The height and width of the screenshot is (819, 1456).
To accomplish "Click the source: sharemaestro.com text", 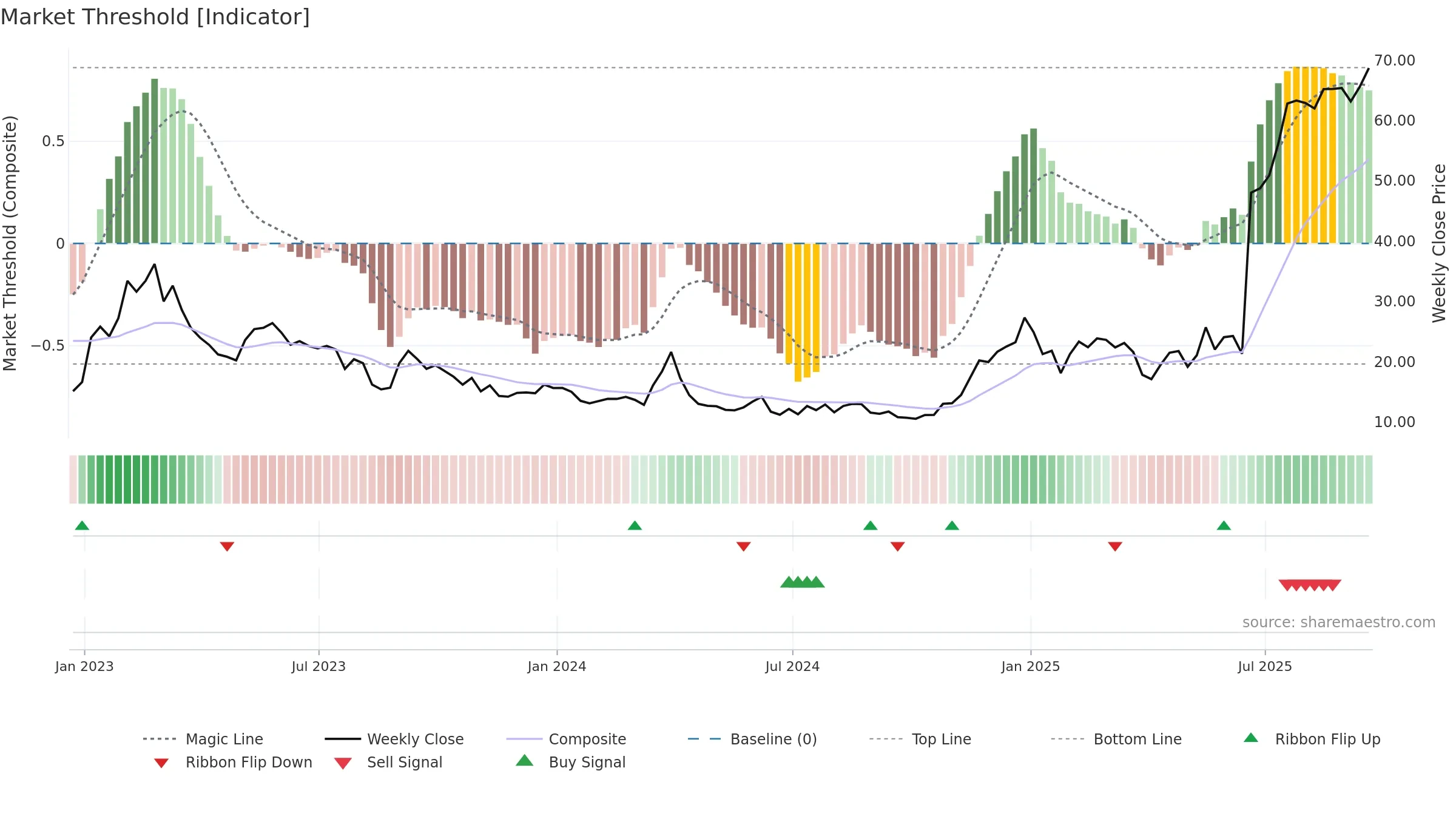I will click(x=1339, y=622).
